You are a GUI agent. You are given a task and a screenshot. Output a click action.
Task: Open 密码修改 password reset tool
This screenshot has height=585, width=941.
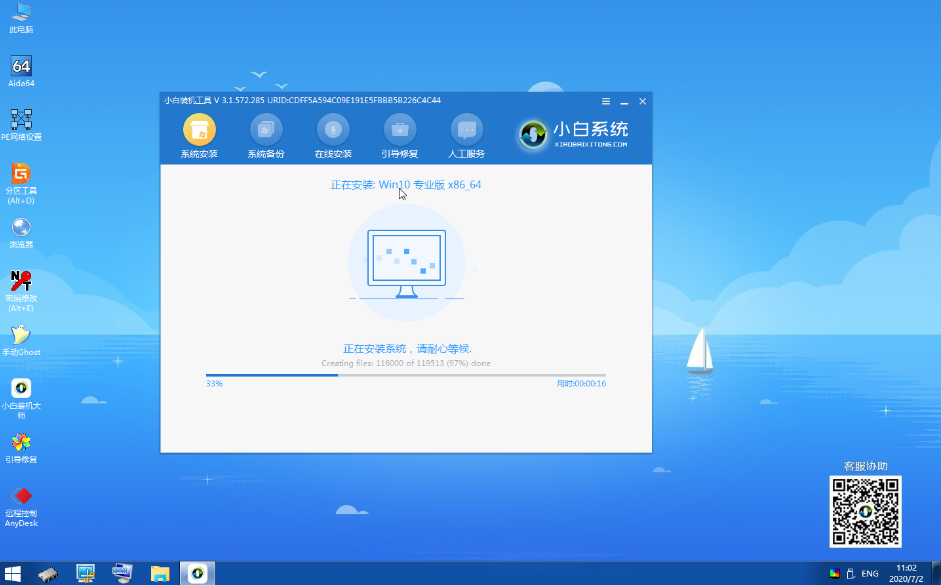pyautogui.click(x=21, y=283)
